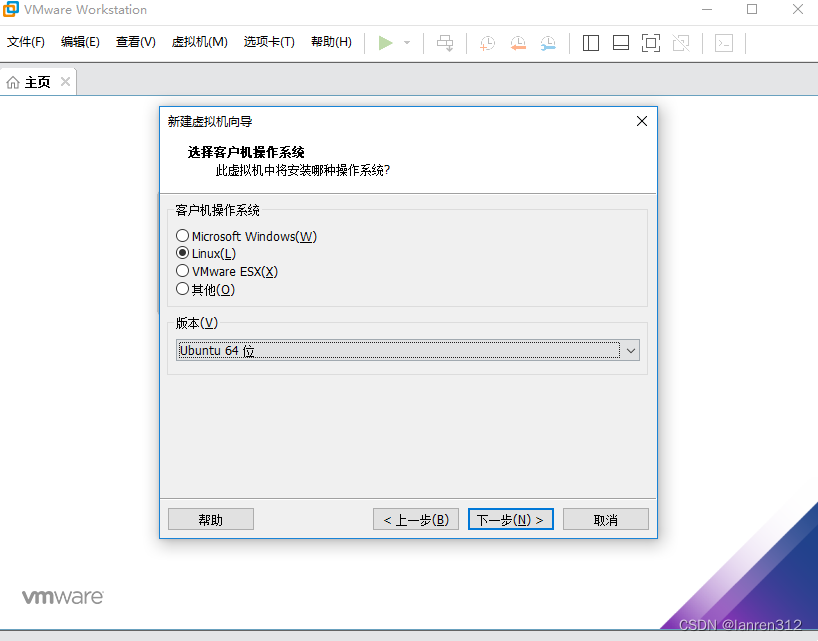This screenshot has width=818, height=641.
Task: Toggle the library sidebar view icon
Action: coord(591,43)
